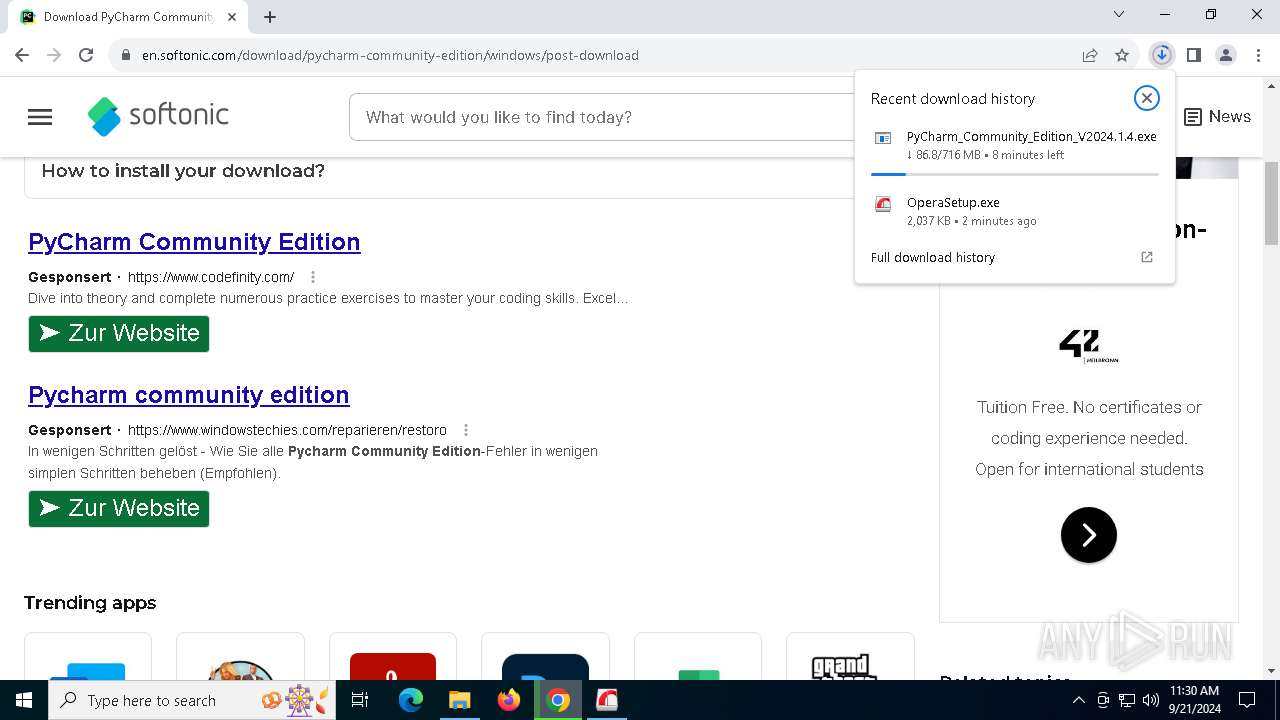Open options for windowstechies ad
1280x720 pixels.
466,430
